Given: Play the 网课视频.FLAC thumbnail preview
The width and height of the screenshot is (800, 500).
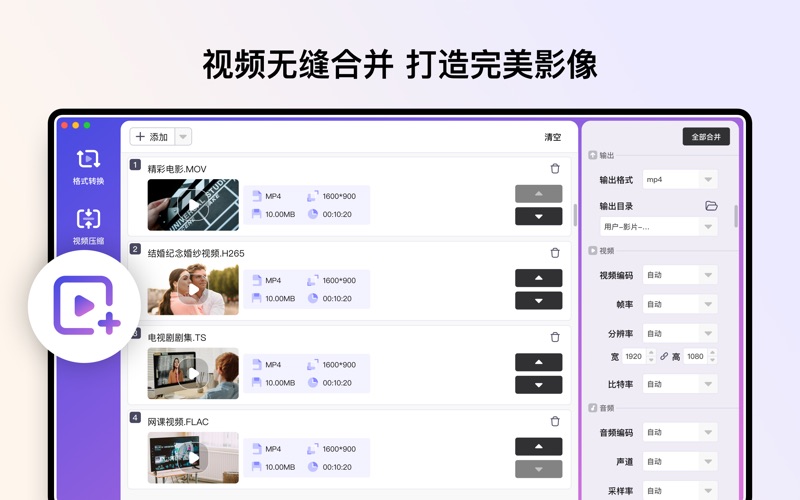Looking at the screenshot, I should pos(193,458).
